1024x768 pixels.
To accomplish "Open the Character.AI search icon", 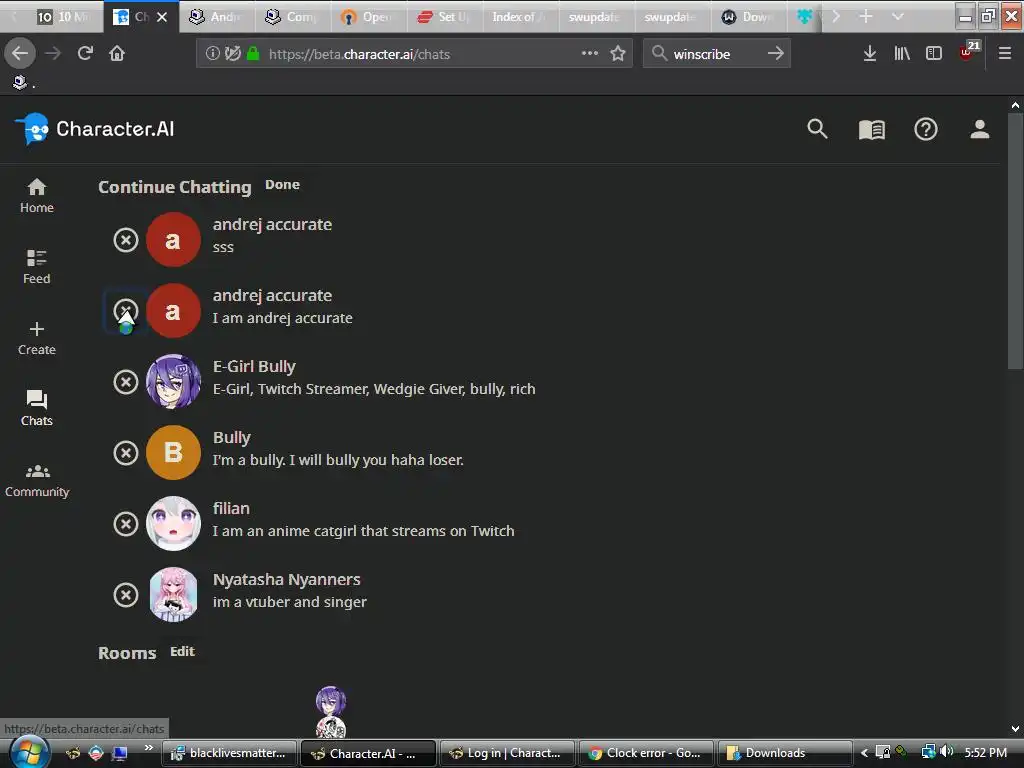I will click(x=817, y=129).
